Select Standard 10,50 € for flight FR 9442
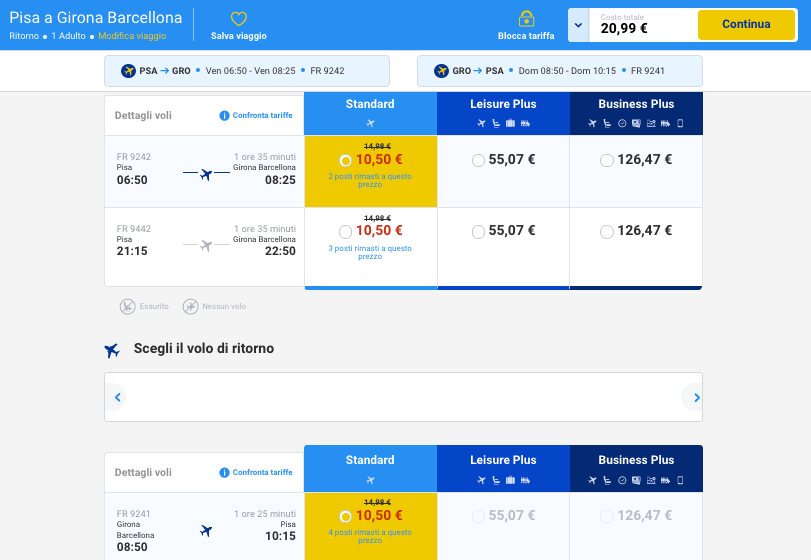 click(x=346, y=231)
